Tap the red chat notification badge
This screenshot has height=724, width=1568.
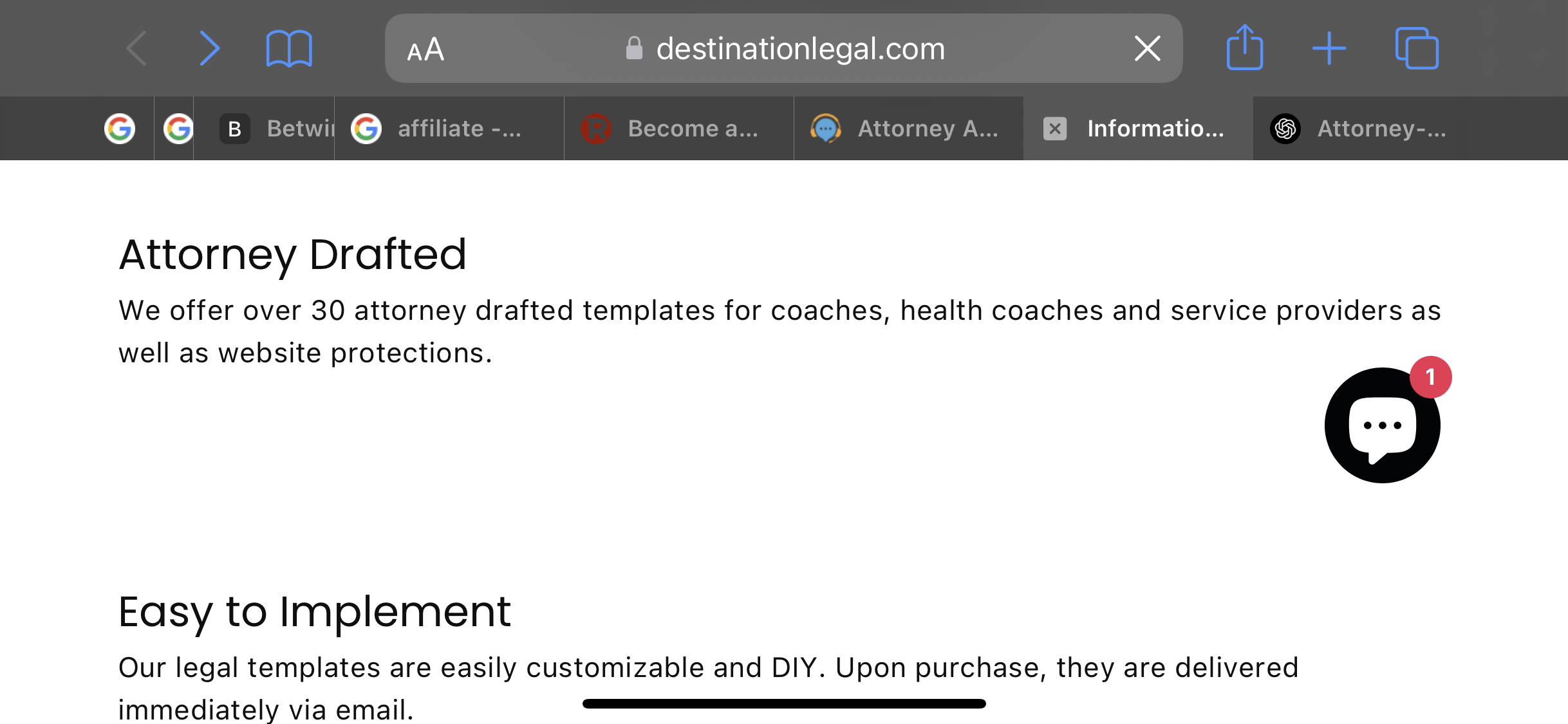click(1430, 377)
